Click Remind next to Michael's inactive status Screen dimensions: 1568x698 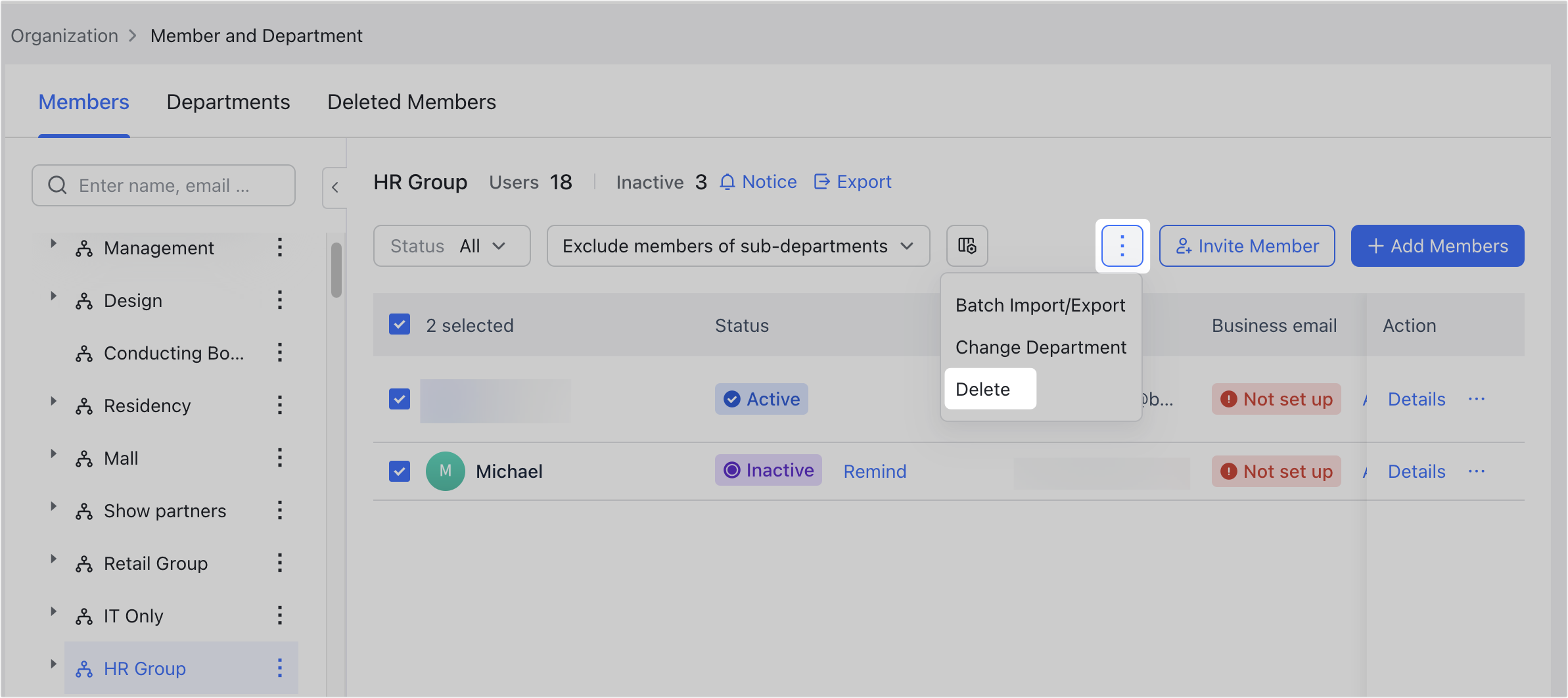[874, 471]
